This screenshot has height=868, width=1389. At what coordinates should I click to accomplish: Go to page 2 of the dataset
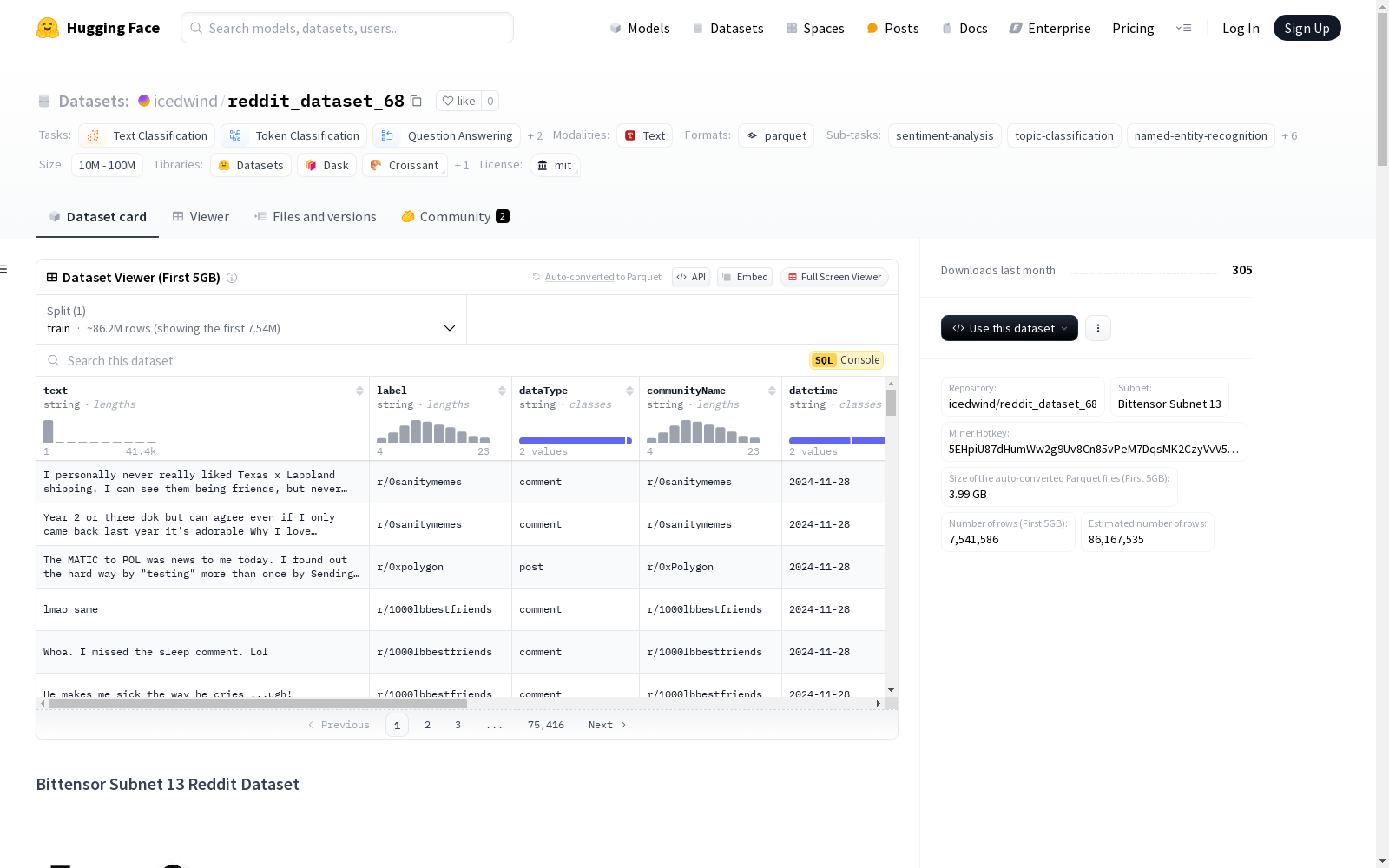pos(427,725)
